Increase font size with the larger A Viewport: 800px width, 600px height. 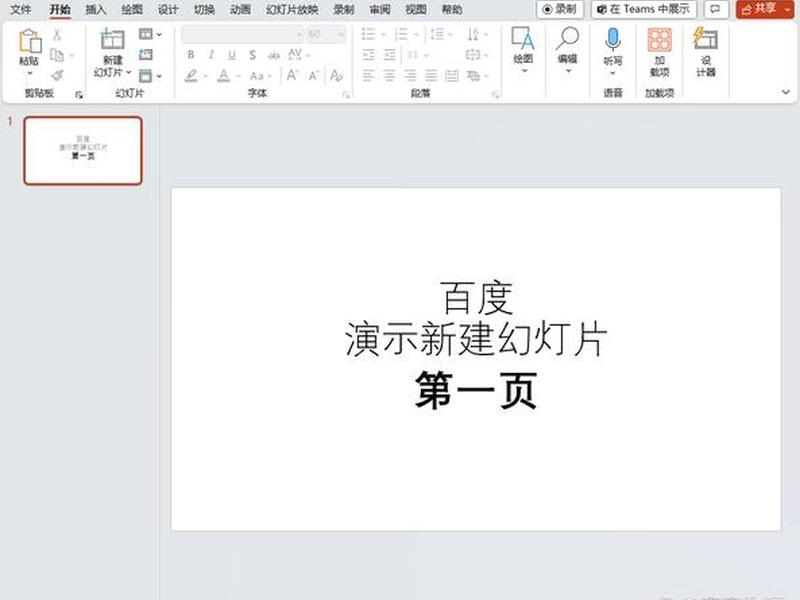(292, 76)
